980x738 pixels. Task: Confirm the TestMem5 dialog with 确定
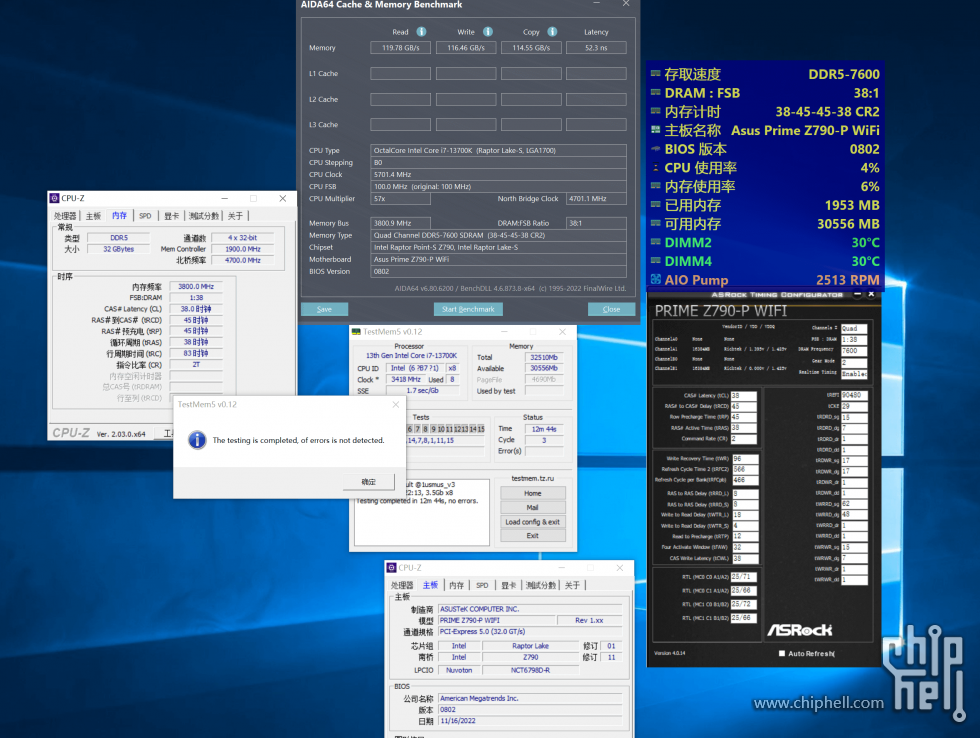[369, 482]
